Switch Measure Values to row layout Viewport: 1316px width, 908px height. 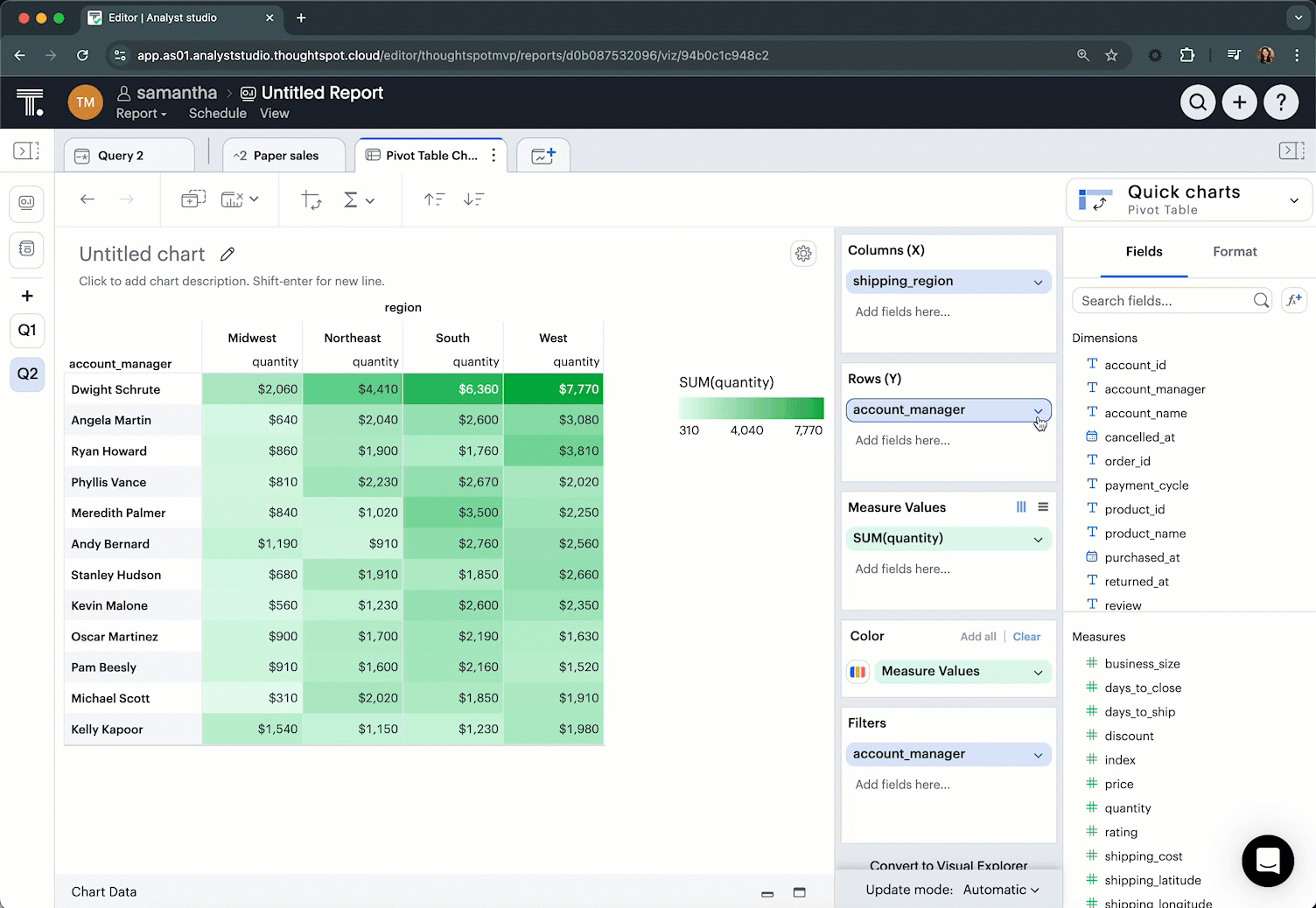click(x=1043, y=507)
